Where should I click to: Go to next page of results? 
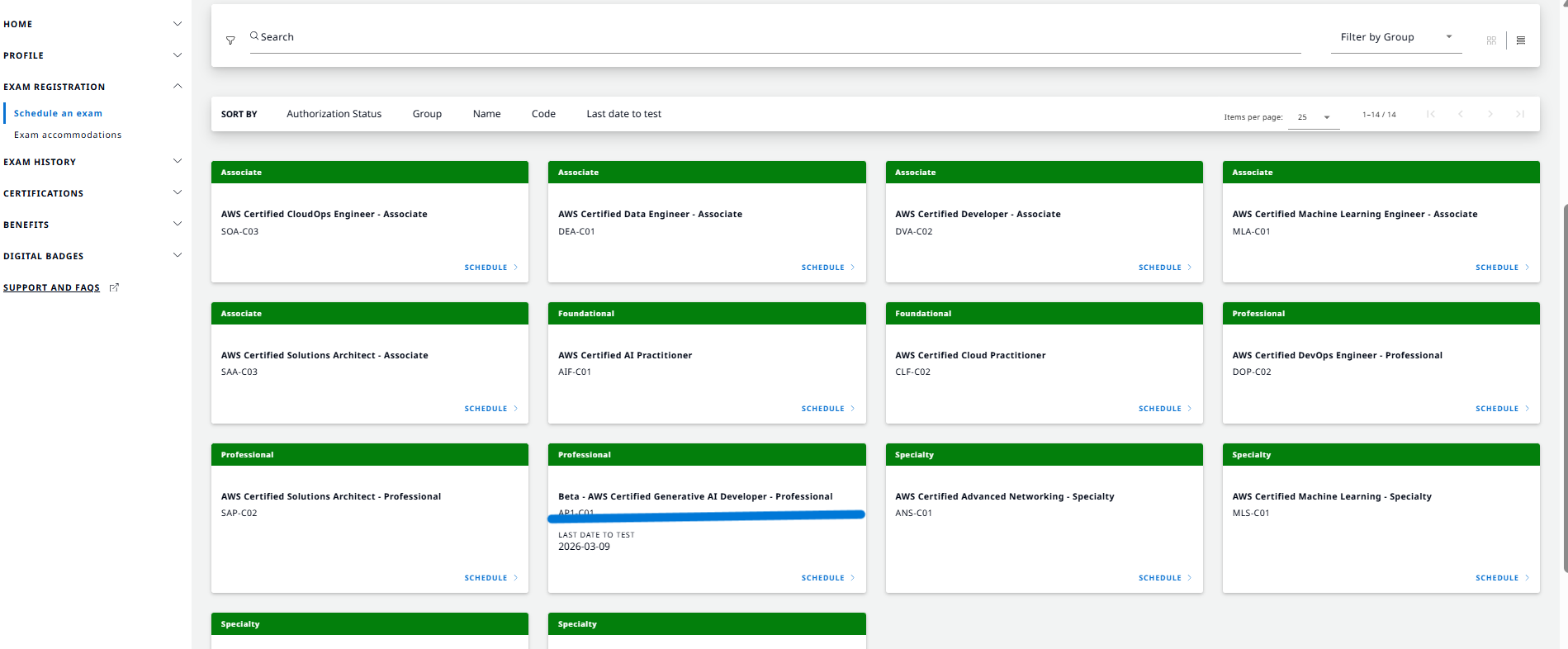(x=1490, y=114)
